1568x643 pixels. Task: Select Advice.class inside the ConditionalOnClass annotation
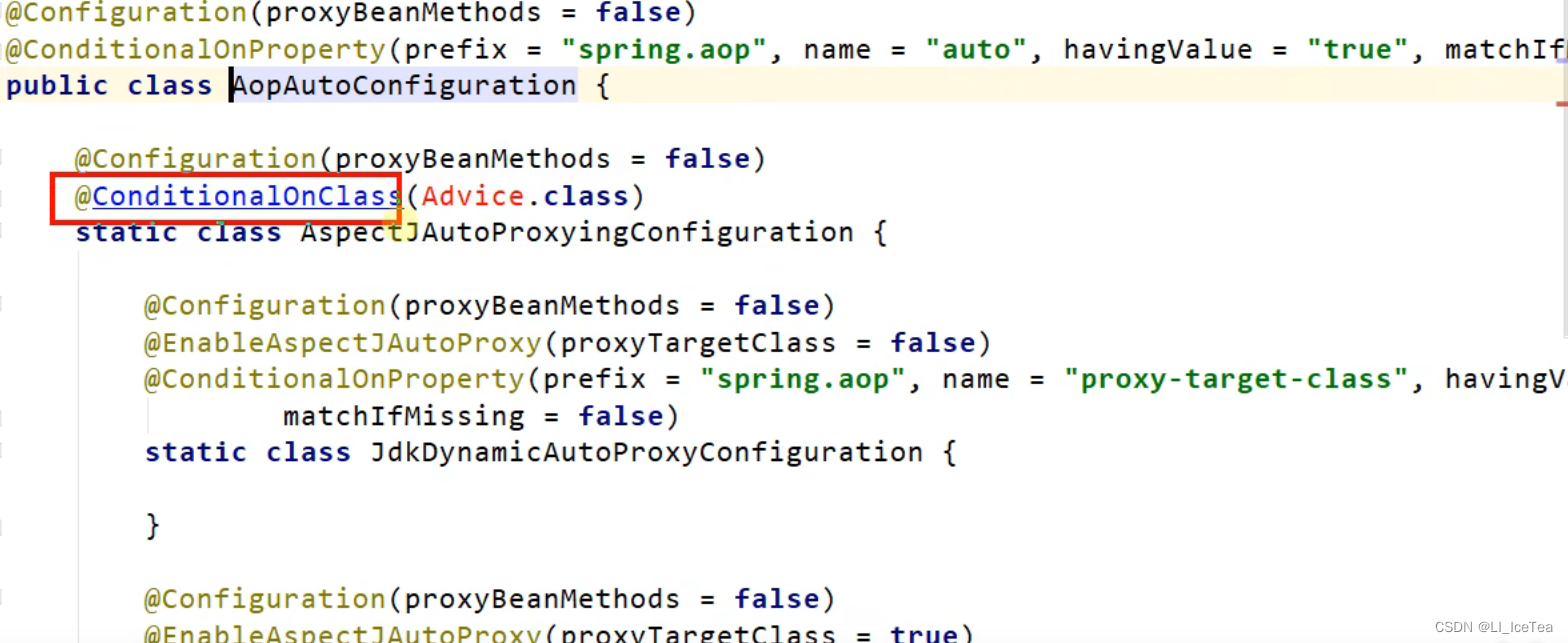(525, 197)
